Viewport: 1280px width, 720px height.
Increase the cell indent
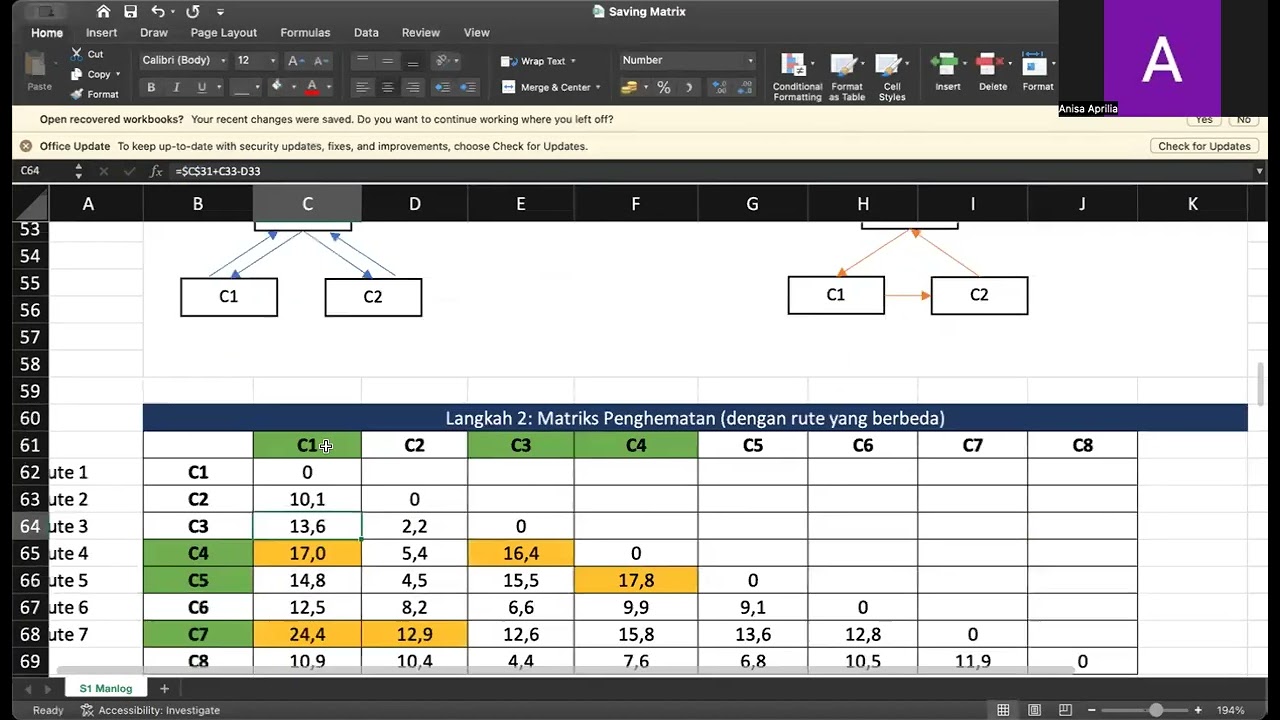click(x=467, y=87)
